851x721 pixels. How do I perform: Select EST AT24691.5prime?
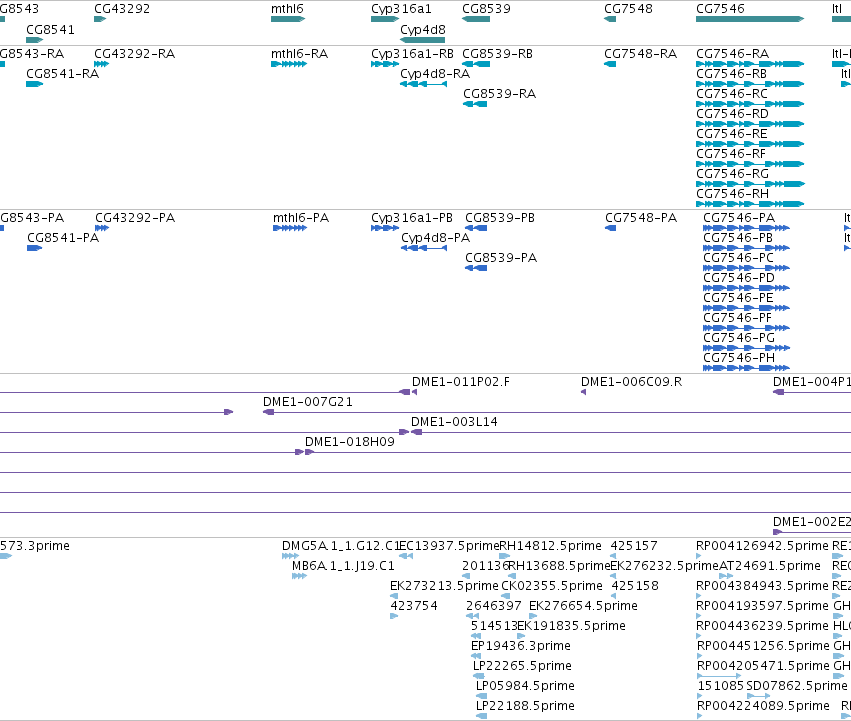[x=770, y=566]
